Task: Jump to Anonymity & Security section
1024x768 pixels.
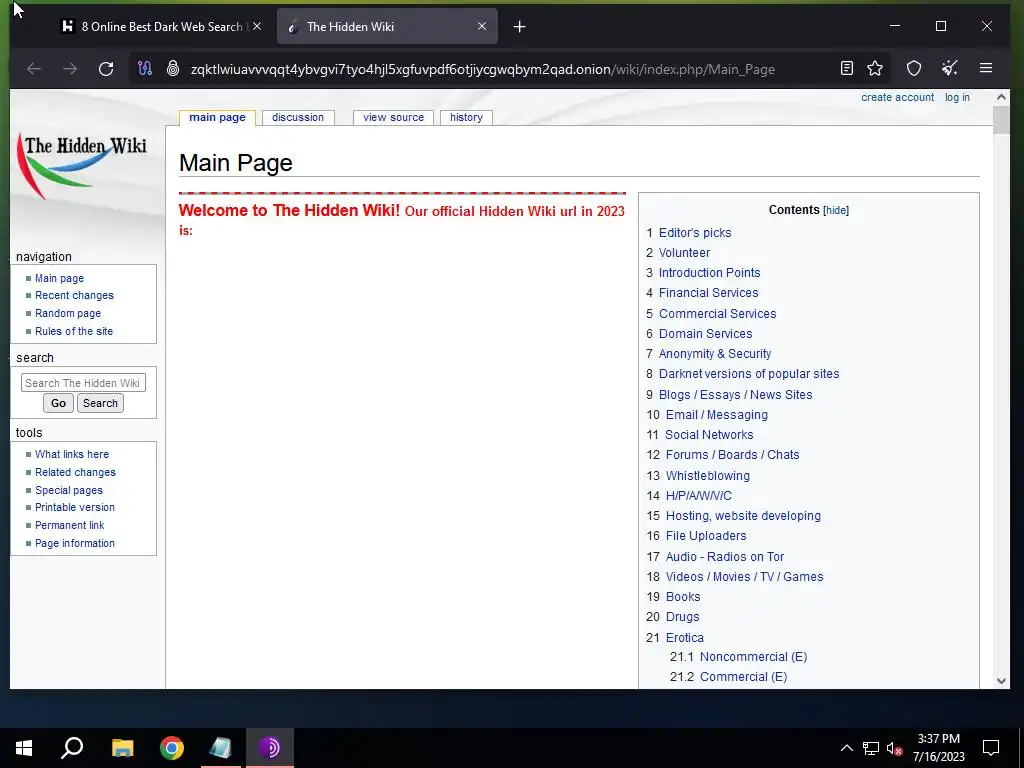Action: (x=714, y=354)
